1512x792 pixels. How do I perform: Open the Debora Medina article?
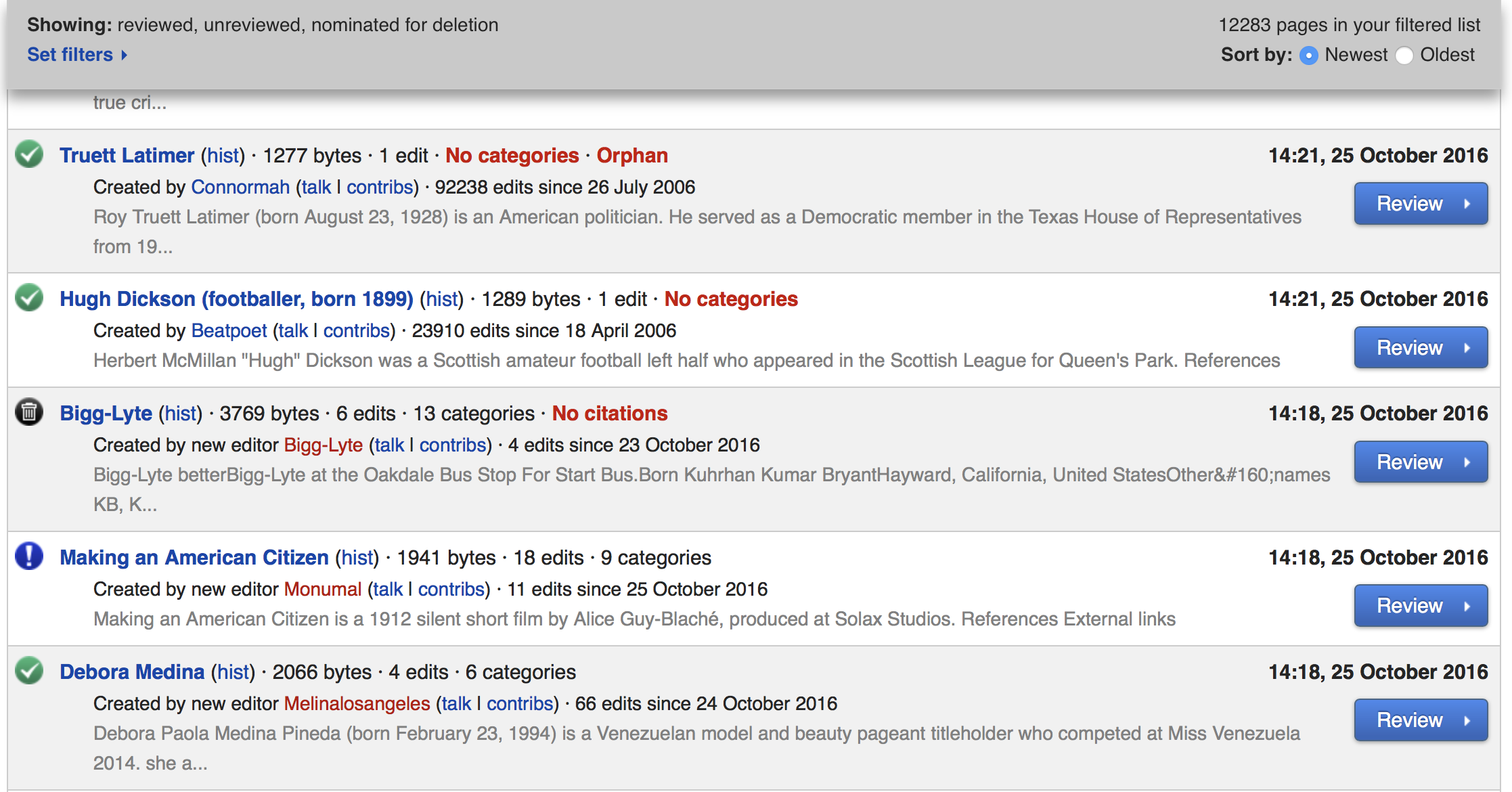click(132, 672)
